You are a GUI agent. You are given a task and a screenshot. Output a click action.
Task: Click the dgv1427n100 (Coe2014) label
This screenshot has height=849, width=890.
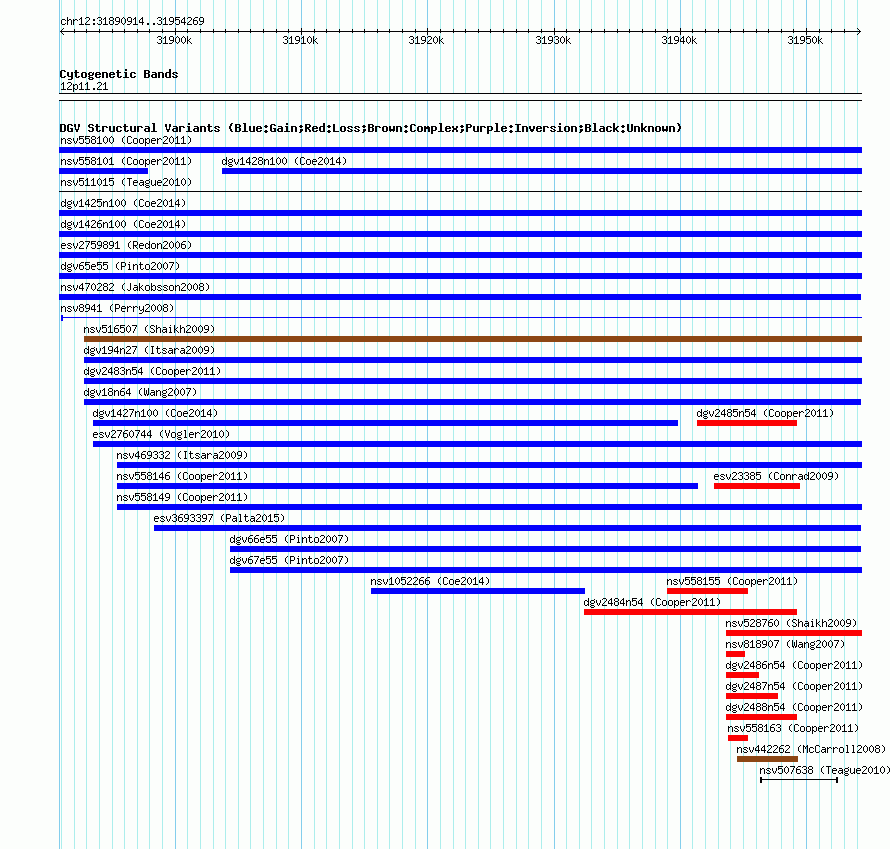coord(156,413)
